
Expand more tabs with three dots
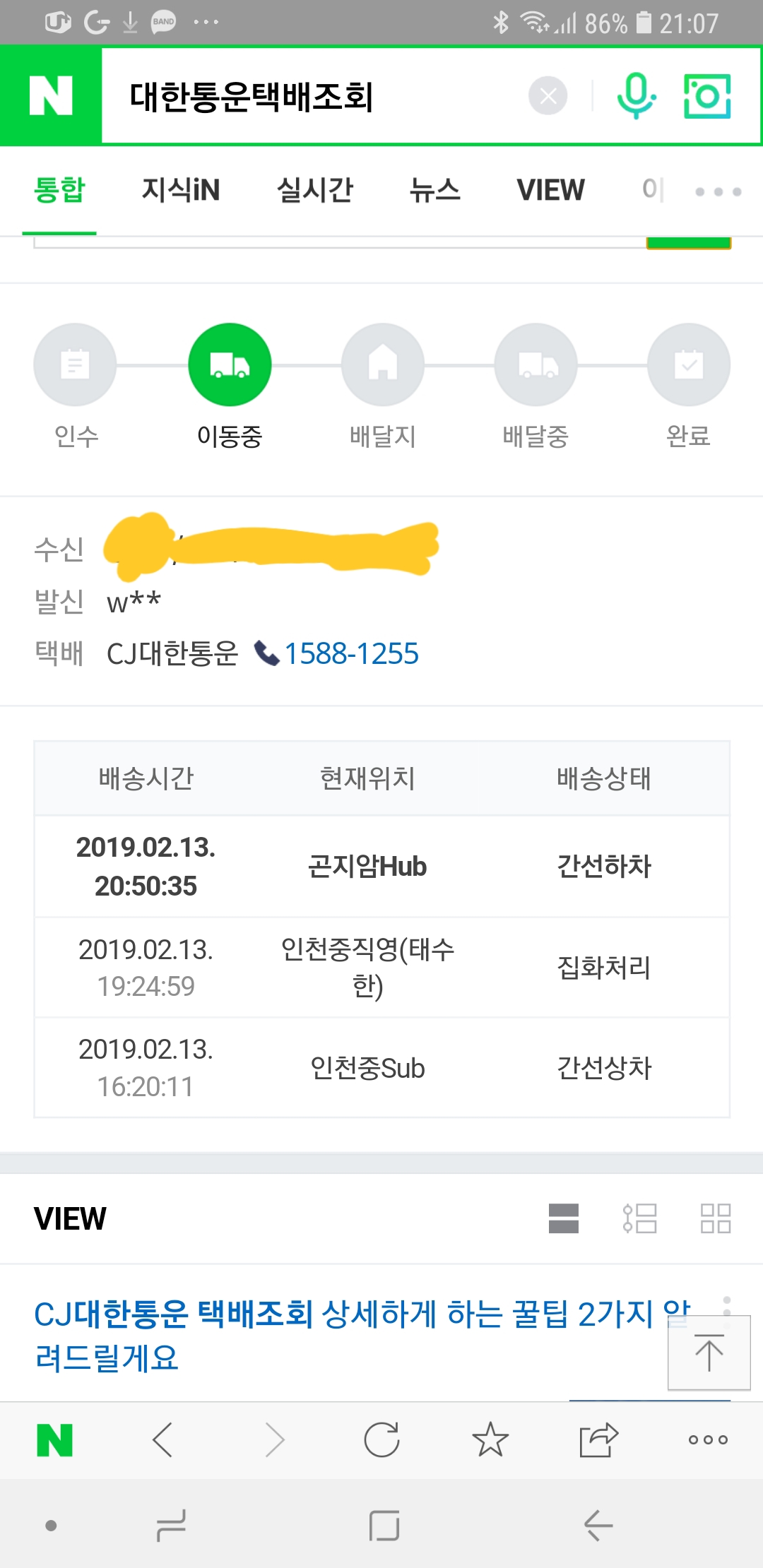pos(718,191)
